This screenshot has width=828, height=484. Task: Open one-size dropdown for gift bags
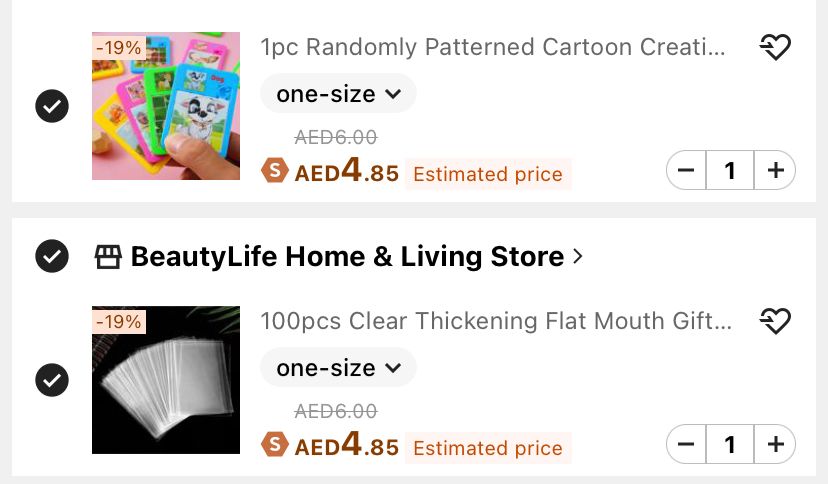pyautogui.click(x=338, y=368)
